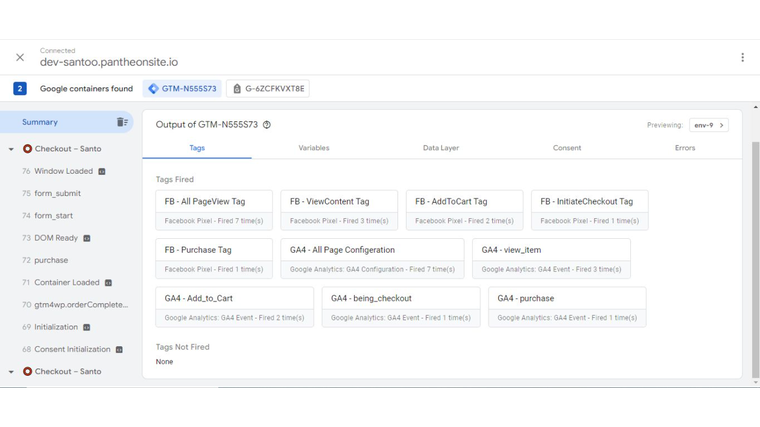Click the Consent Initialization badge icon
760x427 pixels.
[x=119, y=349]
